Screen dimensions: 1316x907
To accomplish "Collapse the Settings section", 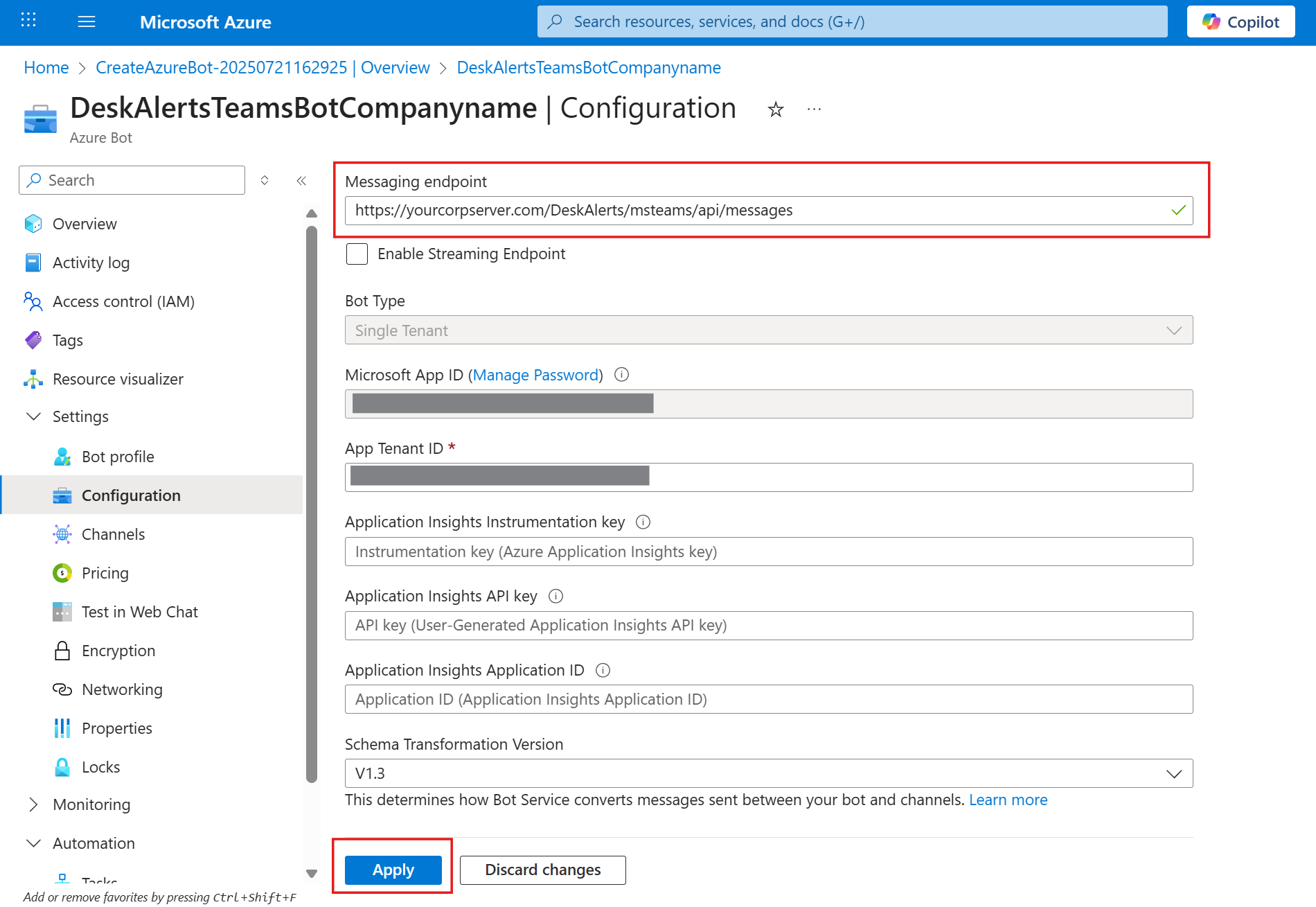I will pyautogui.click(x=33, y=416).
